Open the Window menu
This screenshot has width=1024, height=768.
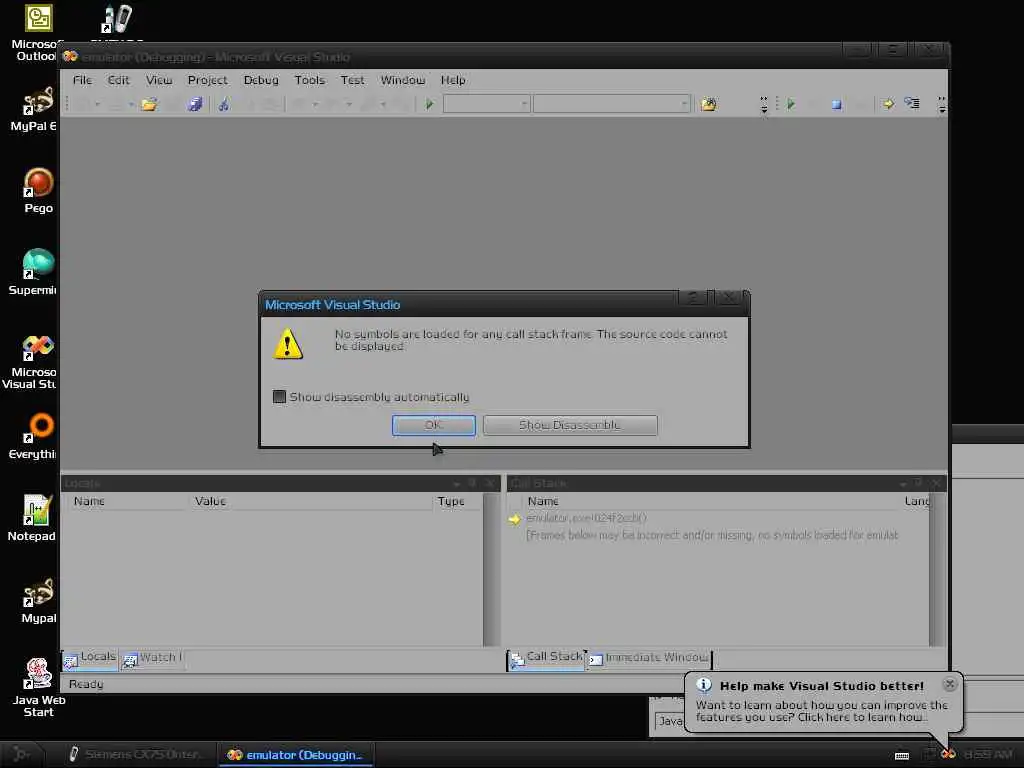pyautogui.click(x=403, y=80)
